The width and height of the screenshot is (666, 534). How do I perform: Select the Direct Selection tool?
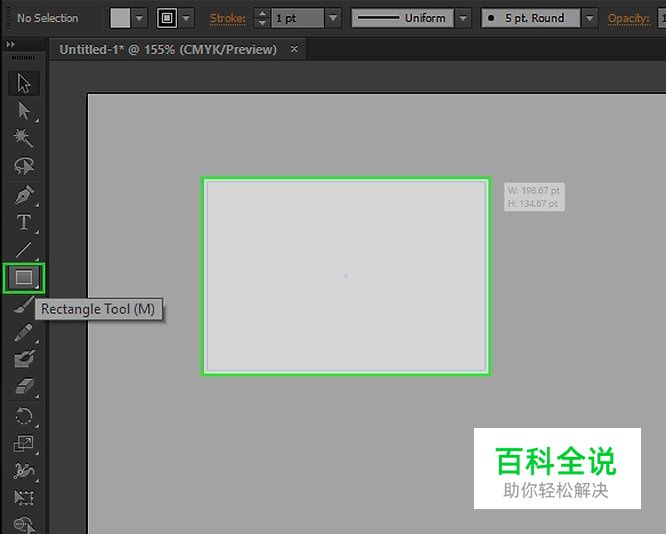coord(24,111)
